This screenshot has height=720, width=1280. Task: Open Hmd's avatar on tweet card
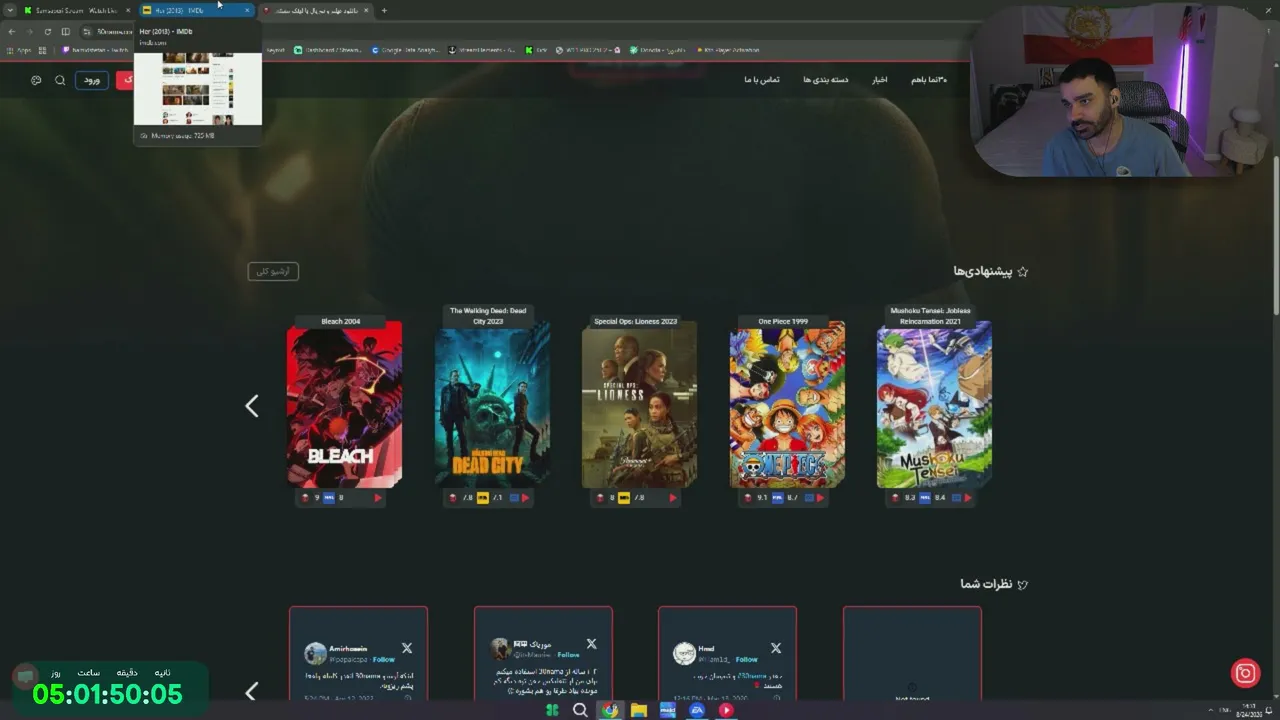(x=684, y=653)
